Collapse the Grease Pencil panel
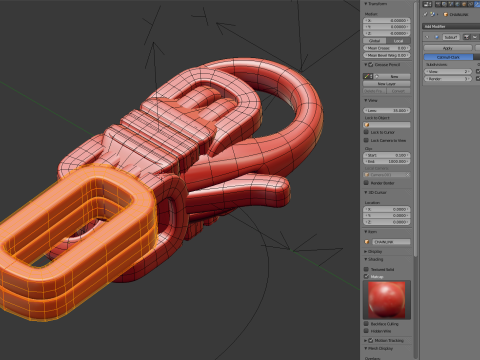 point(366,65)
